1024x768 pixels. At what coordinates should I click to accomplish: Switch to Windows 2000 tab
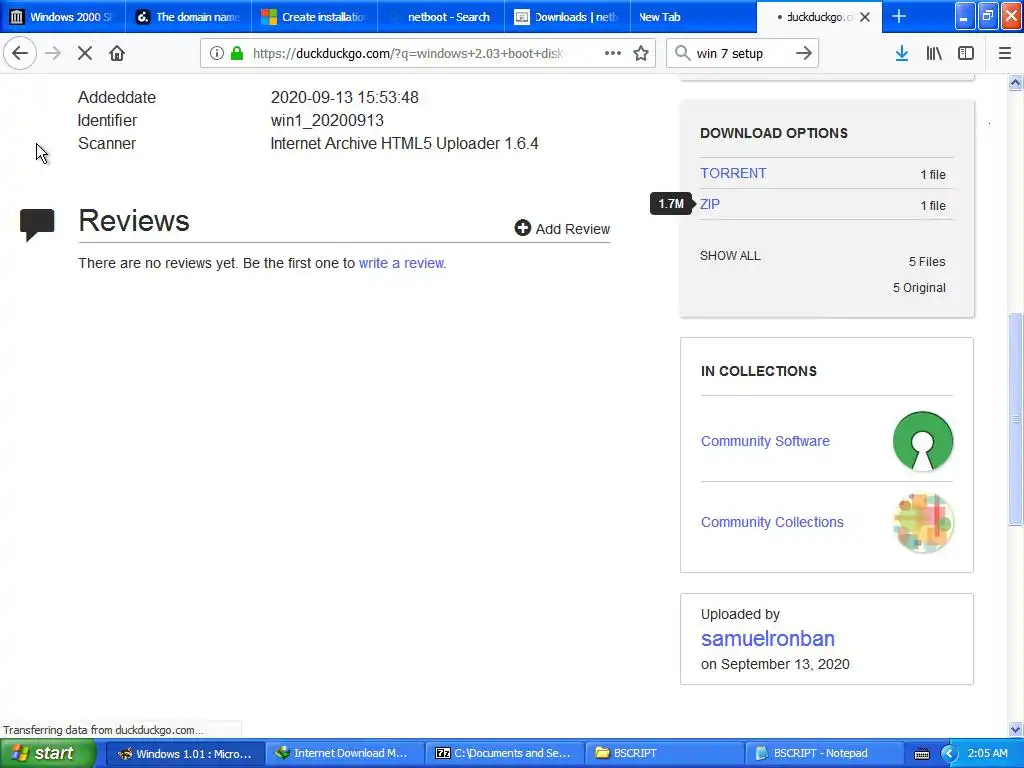63,17
